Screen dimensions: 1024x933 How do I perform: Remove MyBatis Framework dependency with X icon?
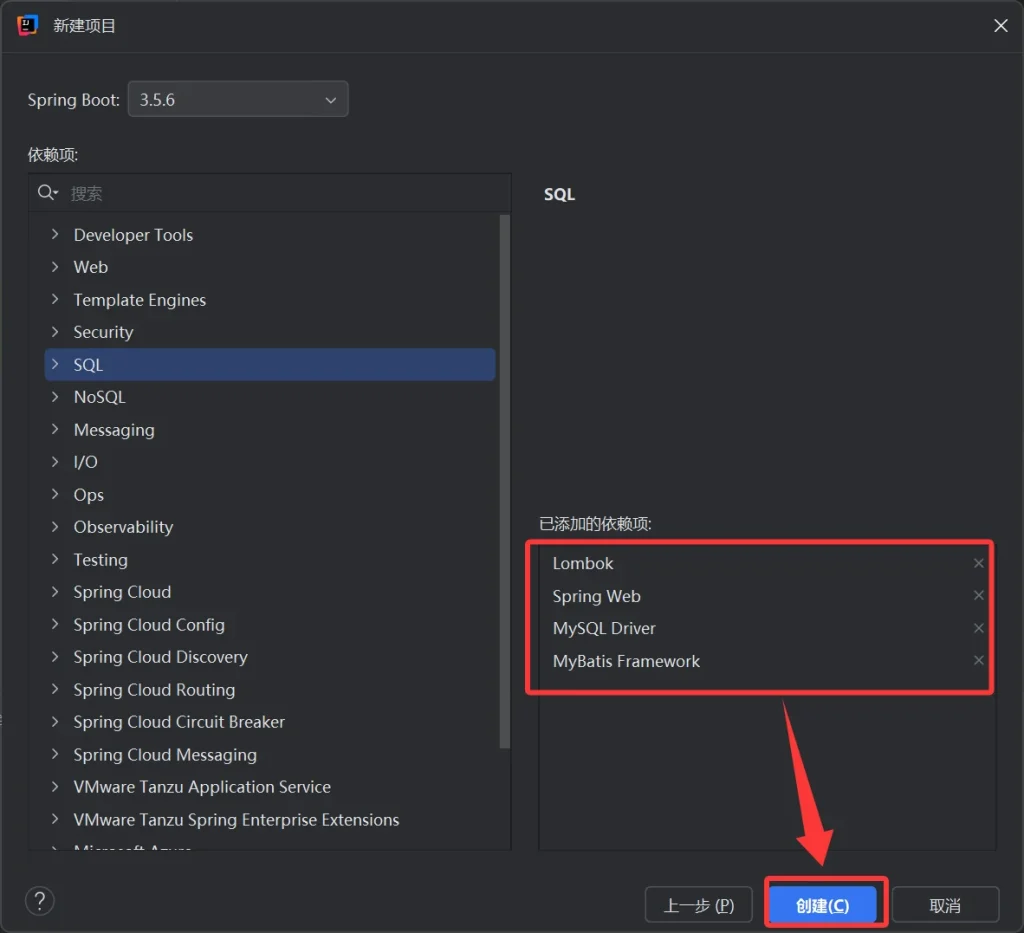tap(978, 661)
